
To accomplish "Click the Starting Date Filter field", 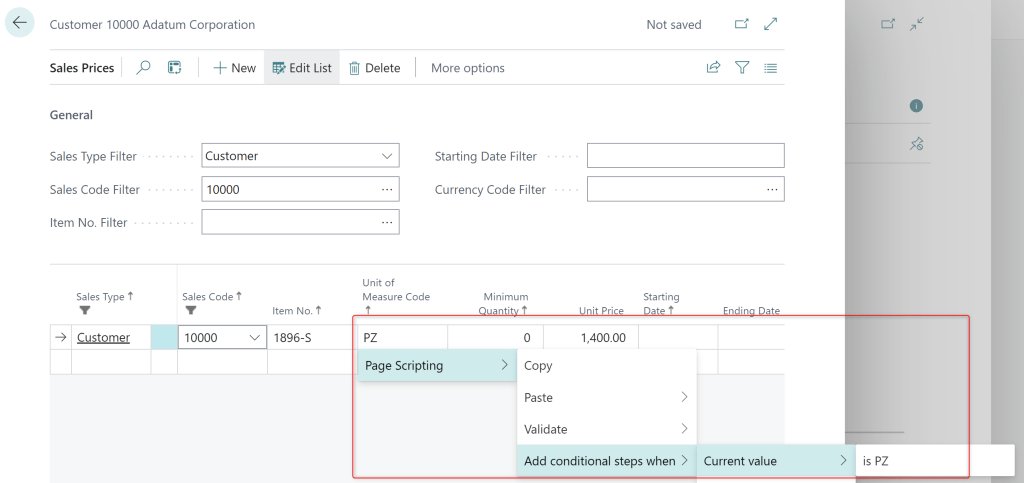I will tap(685, 156).
